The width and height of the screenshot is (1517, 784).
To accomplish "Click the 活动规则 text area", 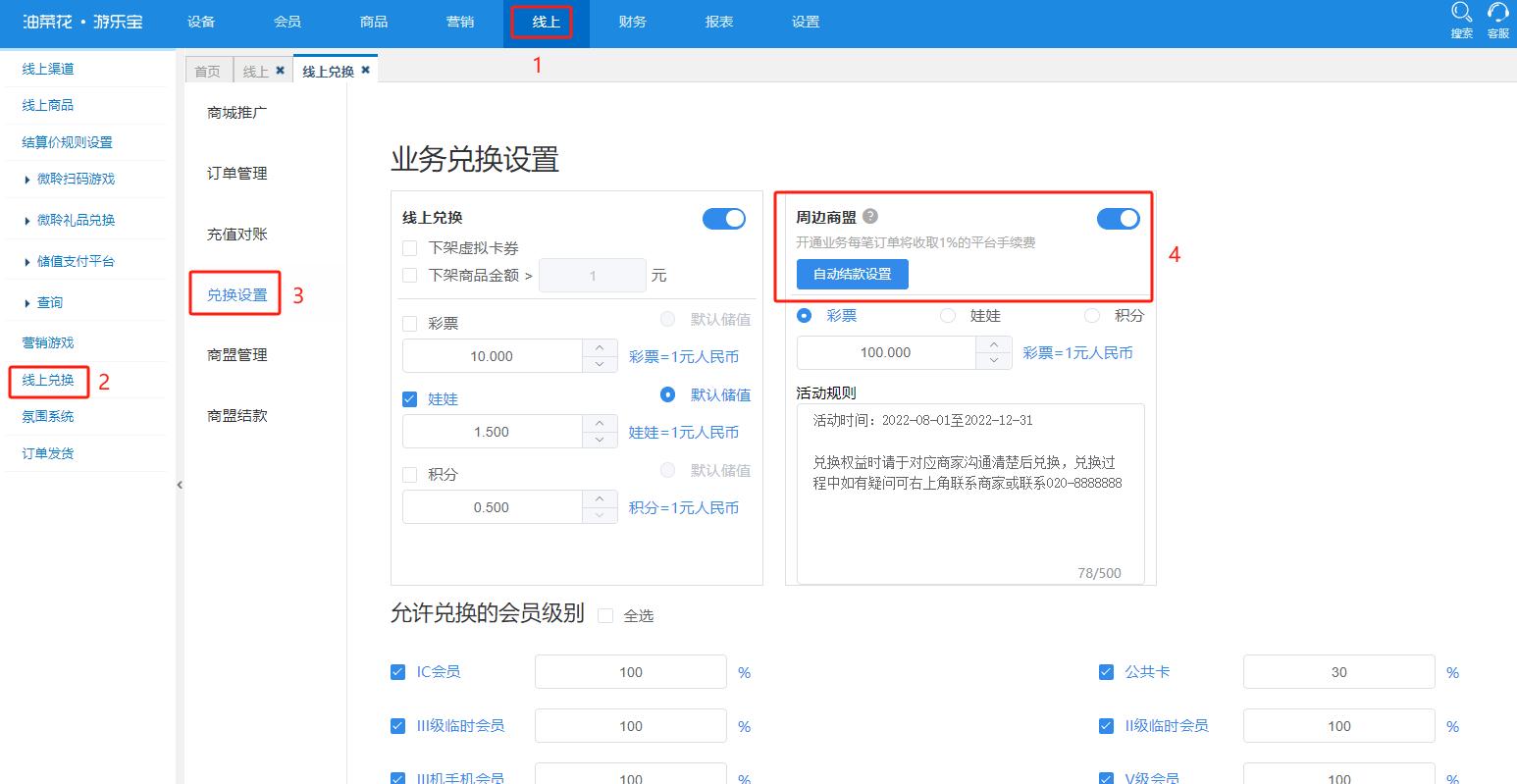I will (970, 494).
